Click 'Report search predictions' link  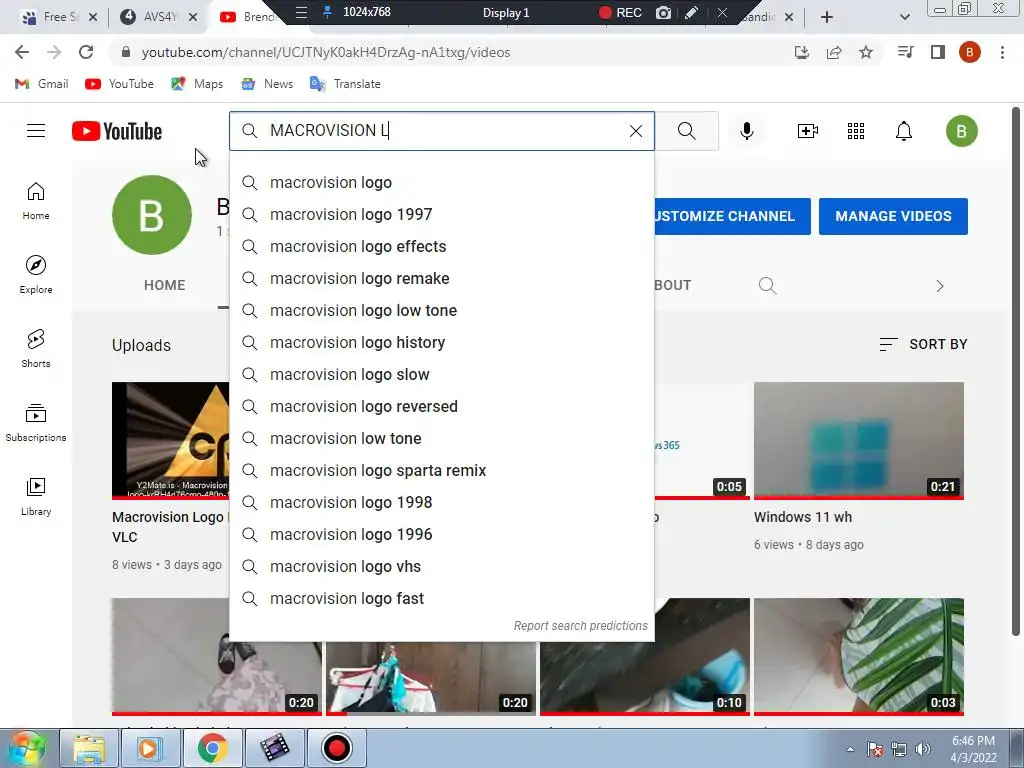click(581, 626)
